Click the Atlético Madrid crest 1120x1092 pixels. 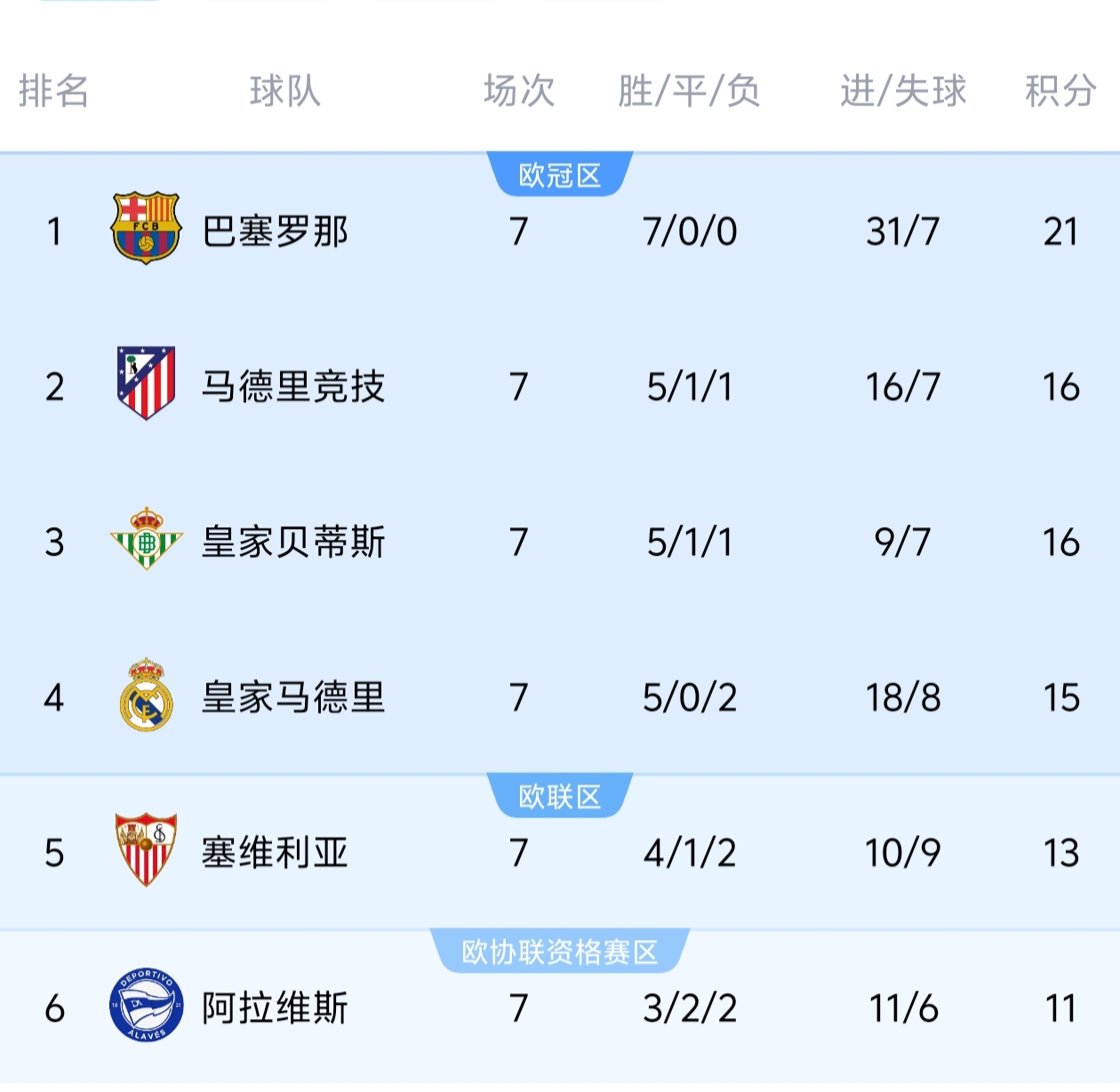(146, 383)
